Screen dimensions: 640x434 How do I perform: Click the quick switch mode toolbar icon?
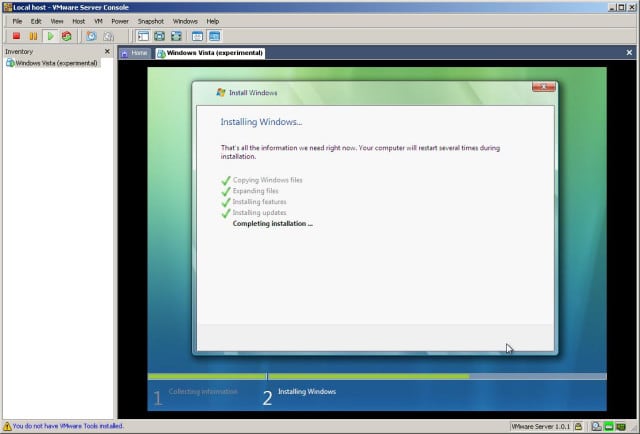160,36
